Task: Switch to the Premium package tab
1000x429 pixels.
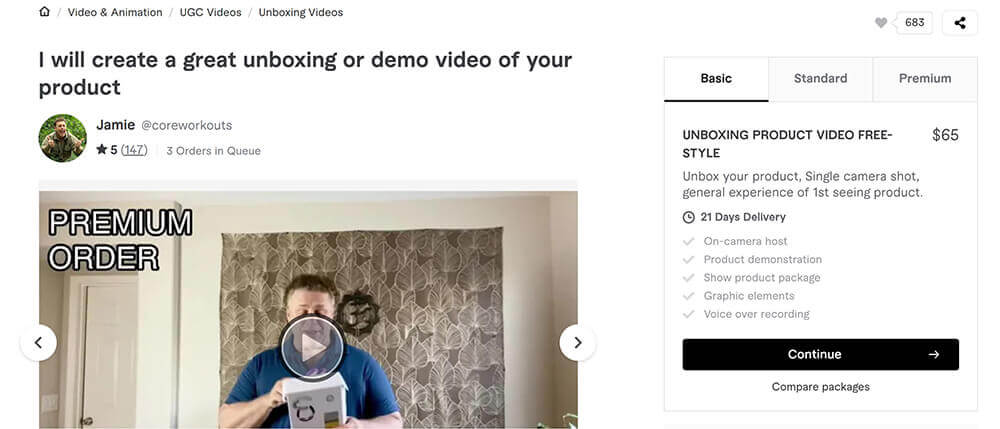Action: [925, 79]
